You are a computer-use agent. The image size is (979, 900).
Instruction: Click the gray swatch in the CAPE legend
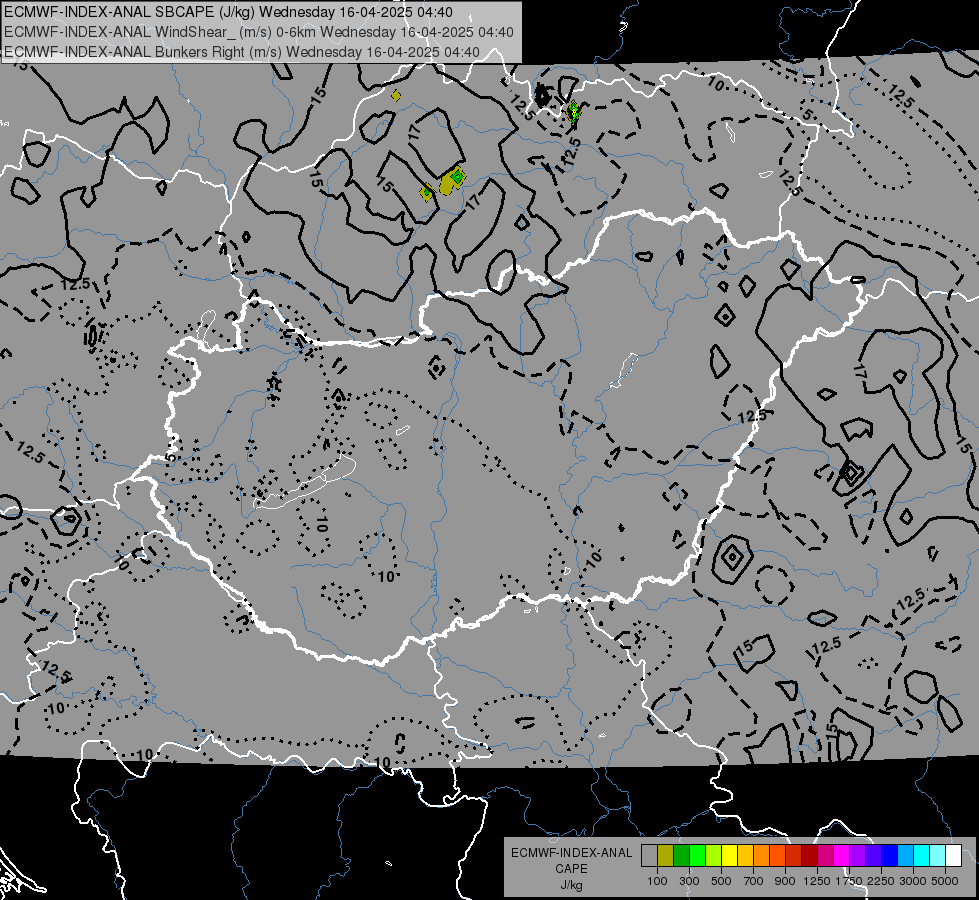649,856
